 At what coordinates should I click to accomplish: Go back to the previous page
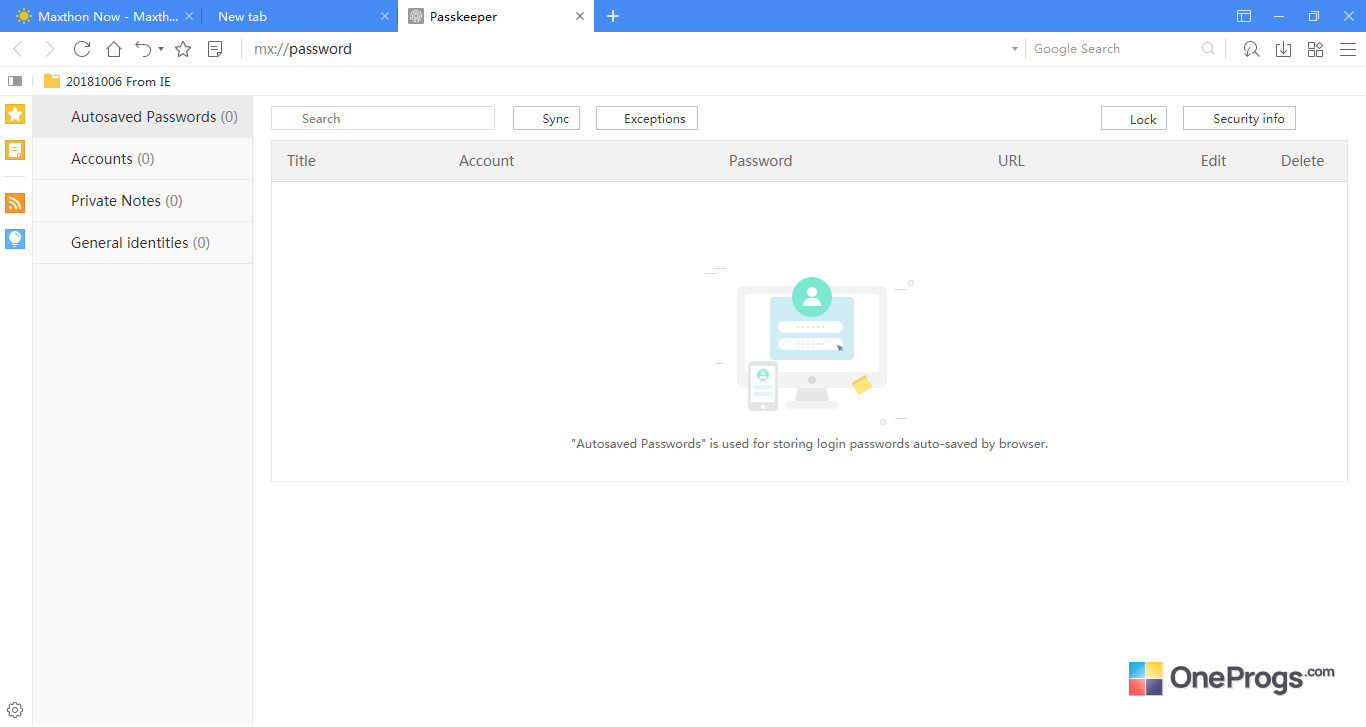click(18, 49)
